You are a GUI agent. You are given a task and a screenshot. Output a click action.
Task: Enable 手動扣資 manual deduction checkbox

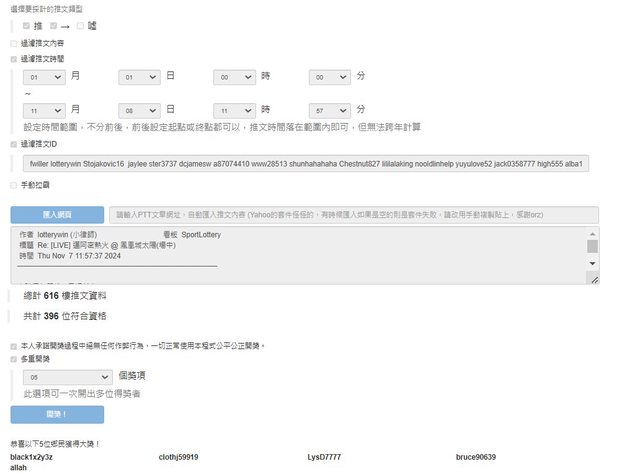(x=14, y=185)
